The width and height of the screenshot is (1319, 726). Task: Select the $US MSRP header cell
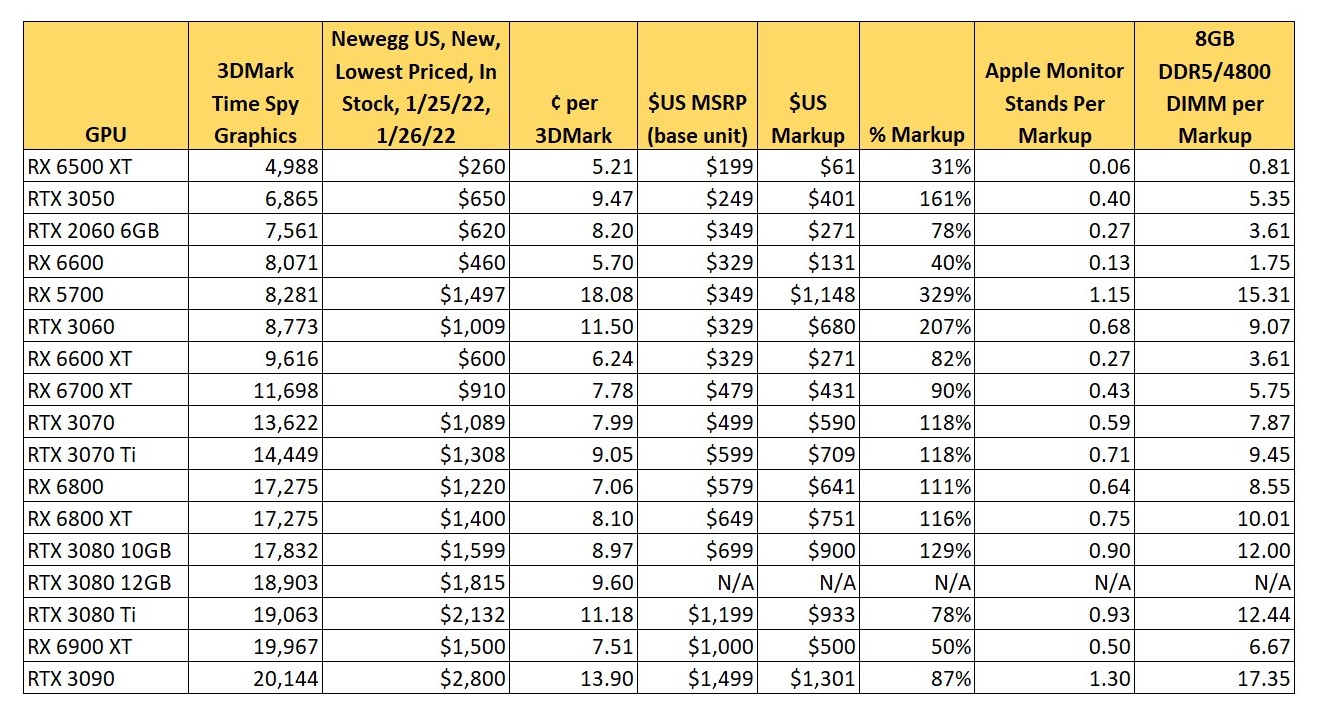coord(697,87)
